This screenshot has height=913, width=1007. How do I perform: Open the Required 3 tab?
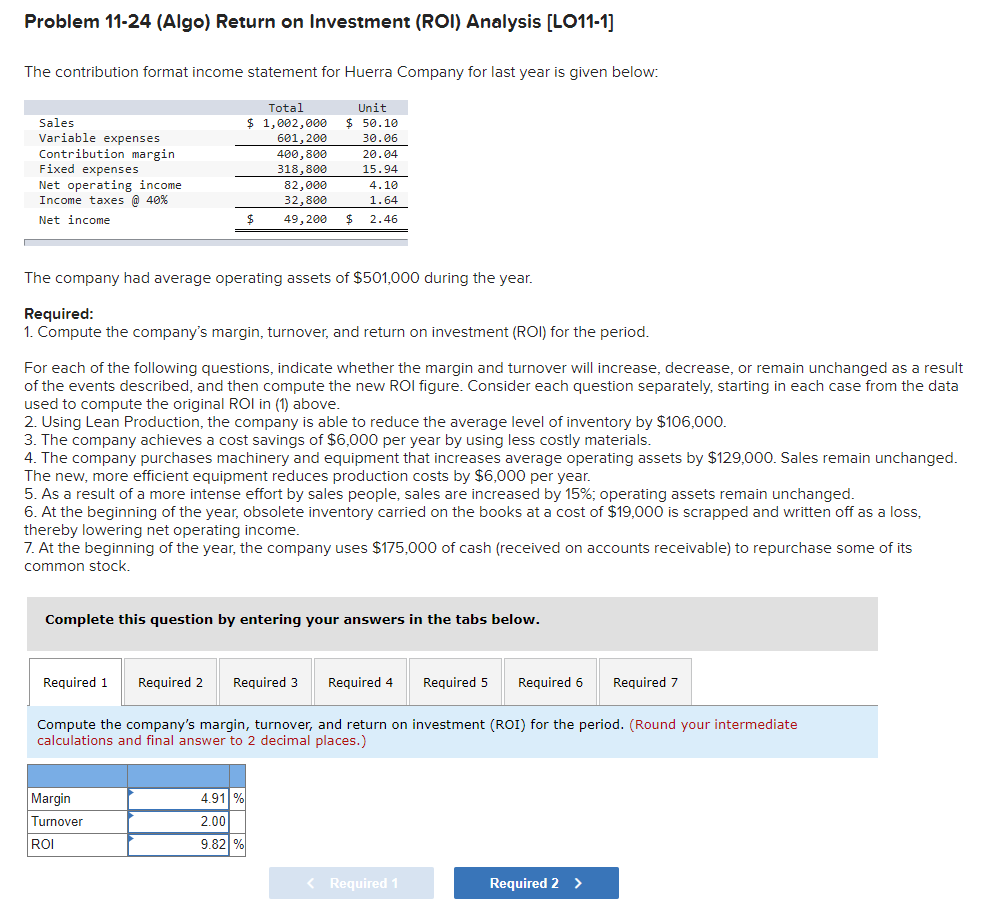(x=265, y=681)
